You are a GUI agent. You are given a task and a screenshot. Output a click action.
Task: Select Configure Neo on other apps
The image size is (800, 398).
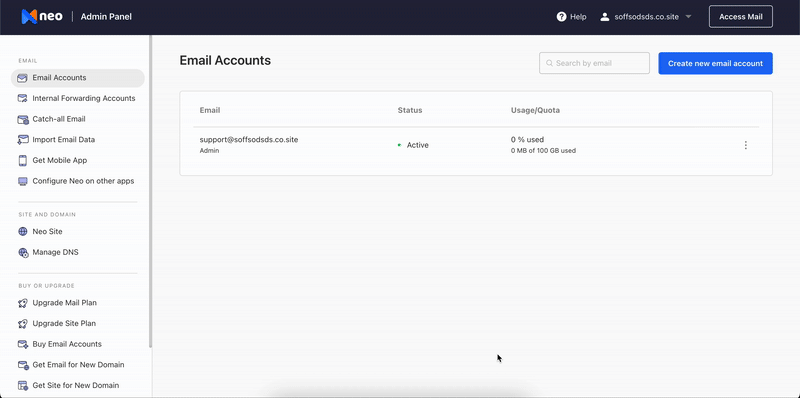coord(83,181)
